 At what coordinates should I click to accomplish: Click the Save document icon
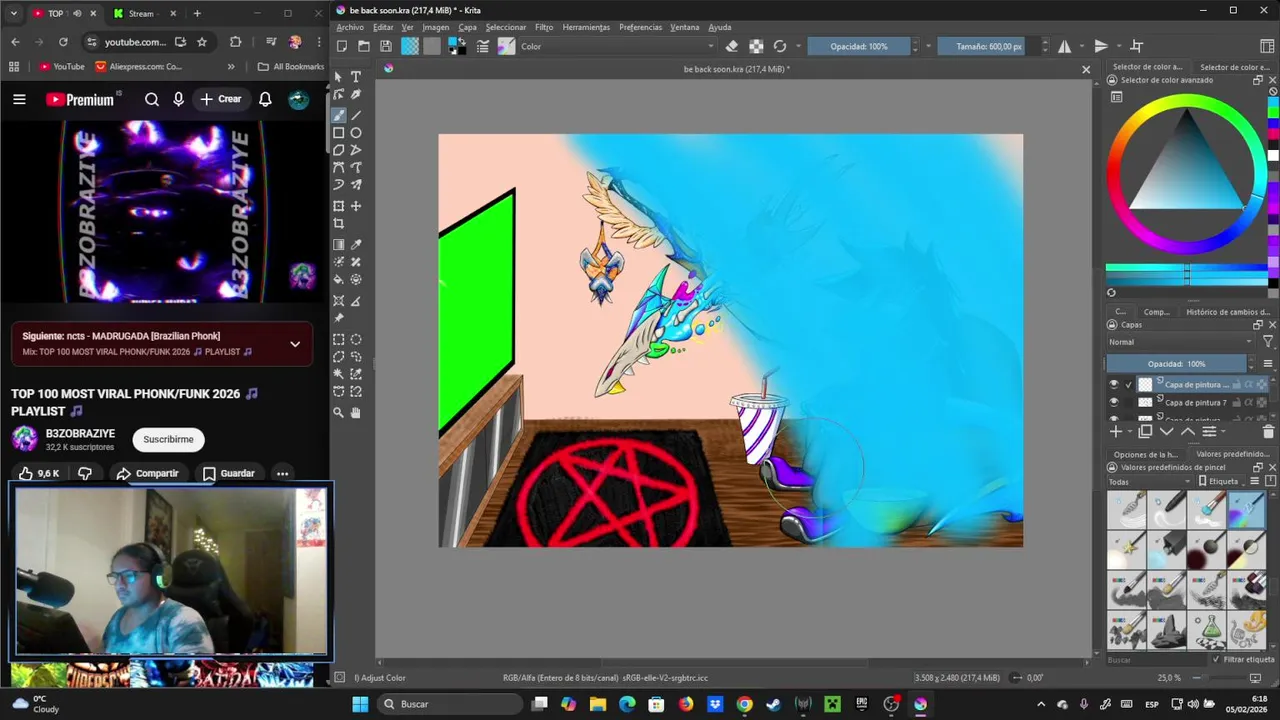[x=385, y=46]
